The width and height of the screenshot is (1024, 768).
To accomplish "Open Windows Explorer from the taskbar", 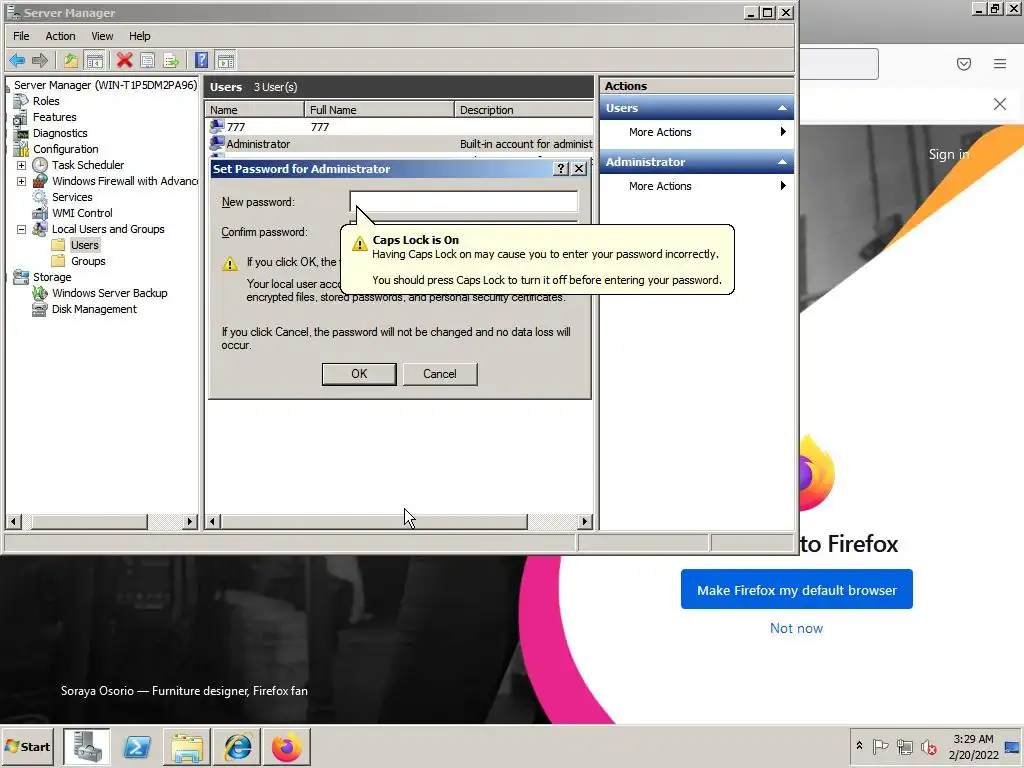I will 187,746.
